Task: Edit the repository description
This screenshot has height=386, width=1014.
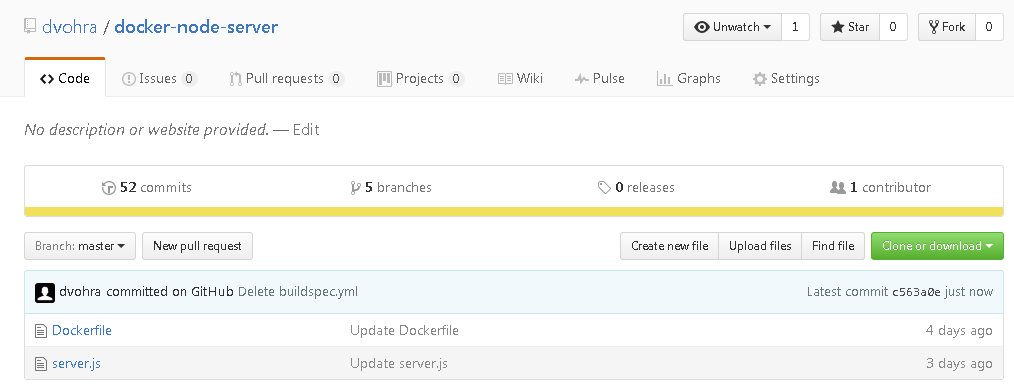Action: [x=306, y=130]
